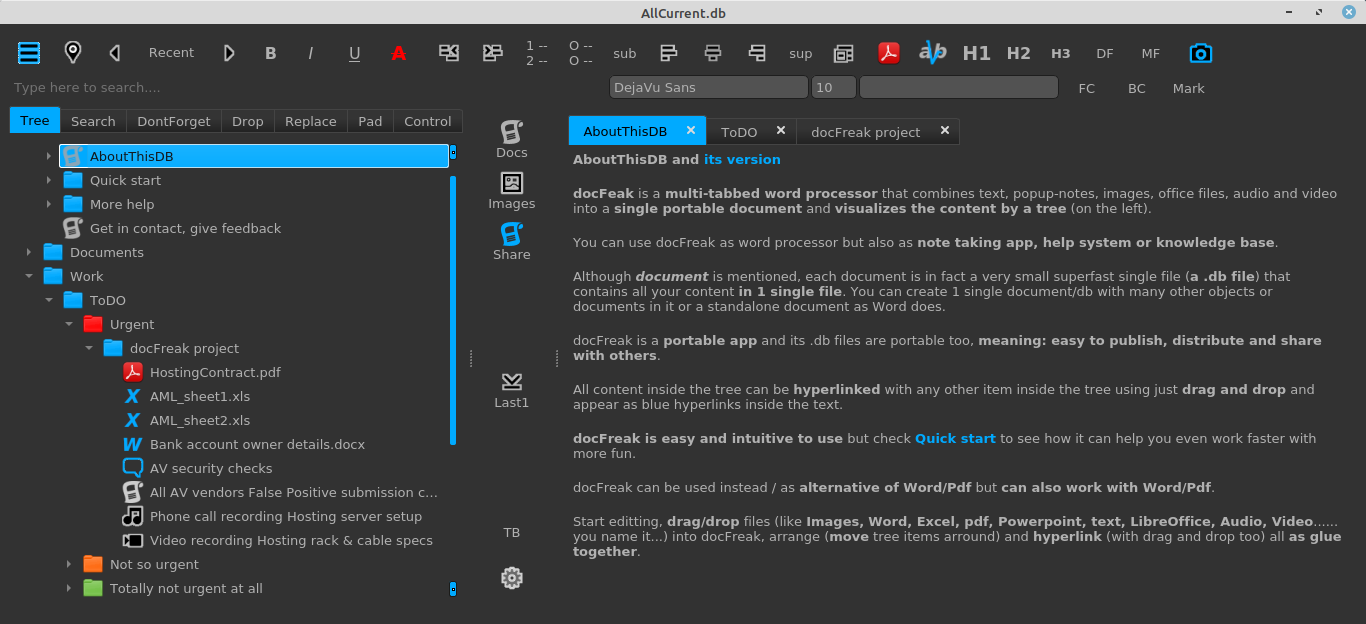Switch to the Pad tab
1366x624 pixels.
pos(370,121)
